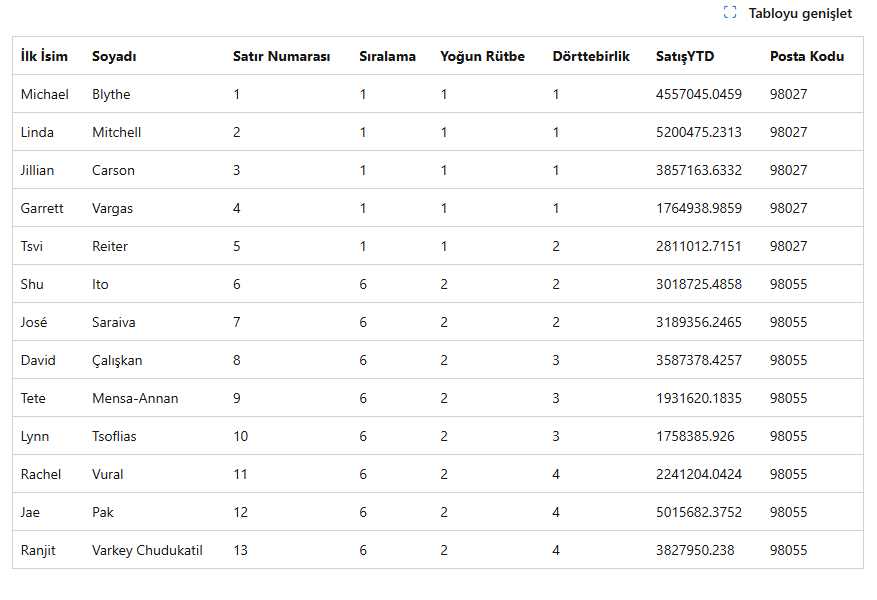The height and width of the screenshot is (600, 877).
Task: Click the first name cell José
Action: tap(34, 322)
